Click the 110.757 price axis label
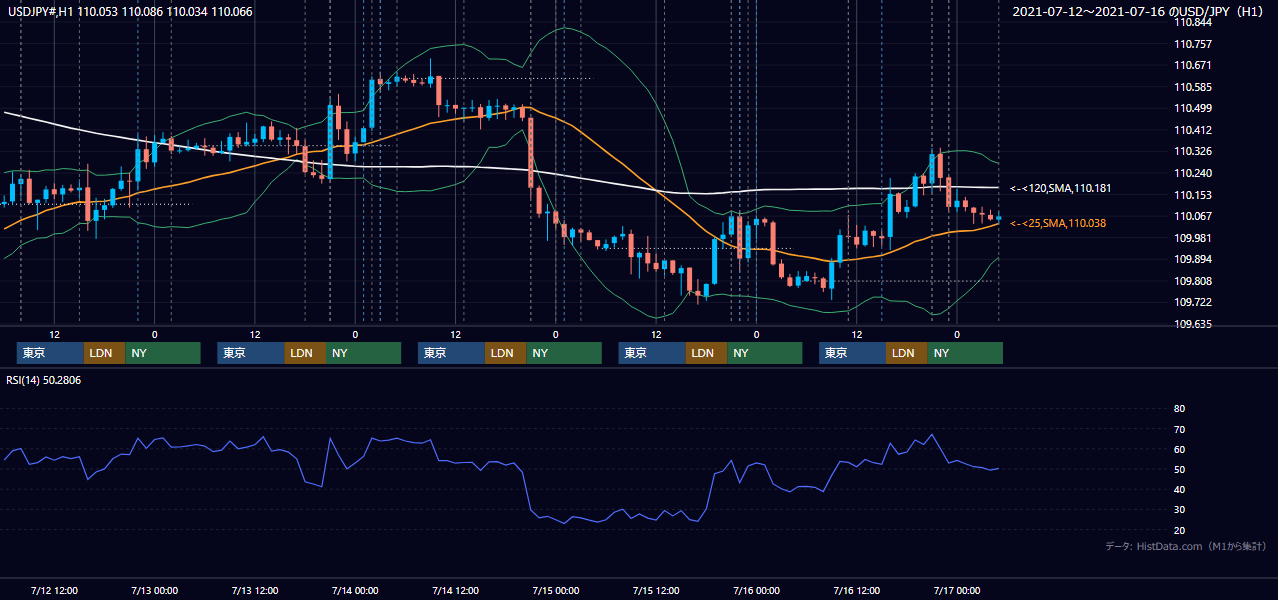The height and width of the screenshot is (600, 1278). (x=1194, y=44)
